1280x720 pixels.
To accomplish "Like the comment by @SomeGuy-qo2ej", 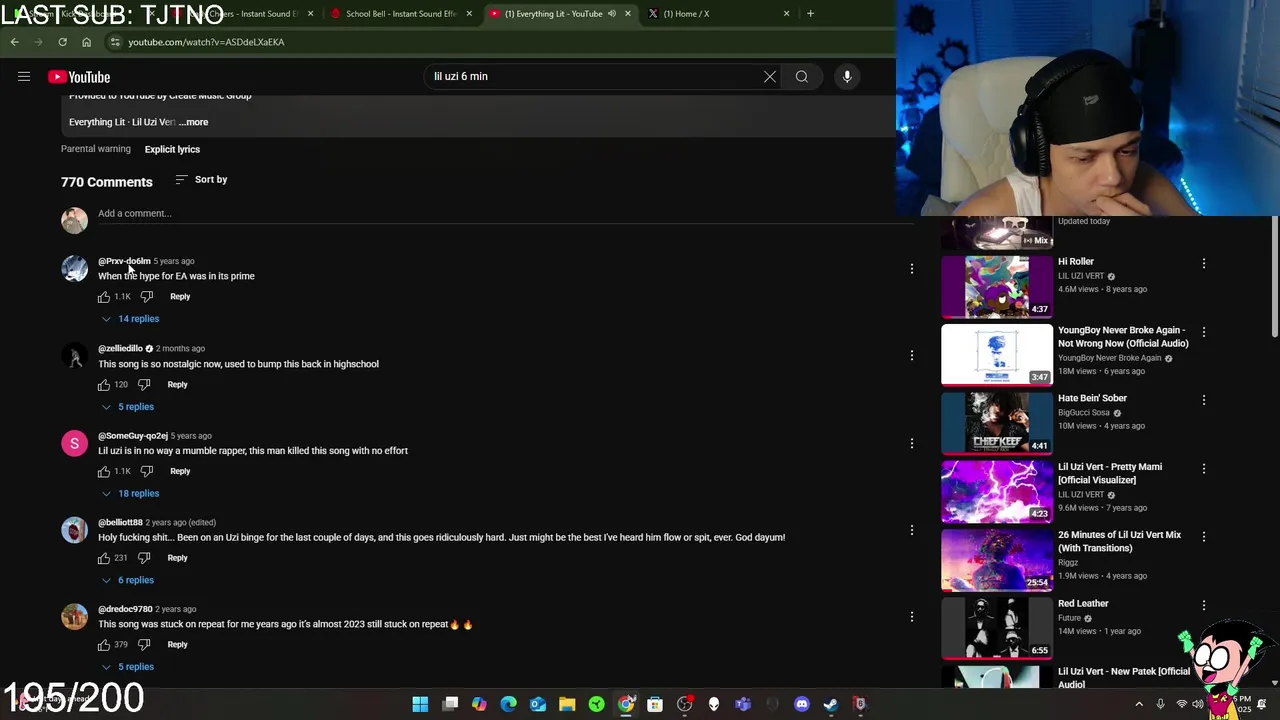I will tap(104, 471).
